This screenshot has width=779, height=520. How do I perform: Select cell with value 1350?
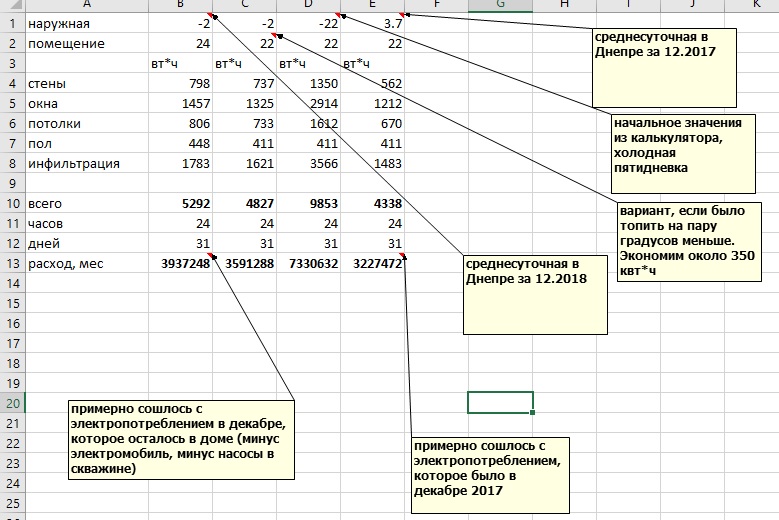click(x=309, y=83)
